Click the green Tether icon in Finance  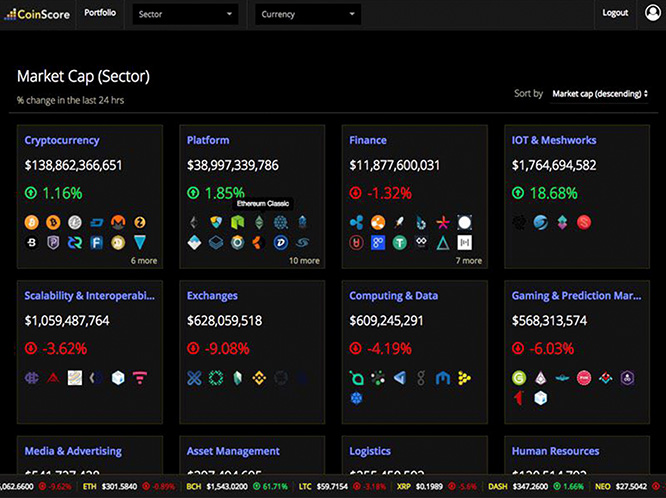[x=400, y=242]
